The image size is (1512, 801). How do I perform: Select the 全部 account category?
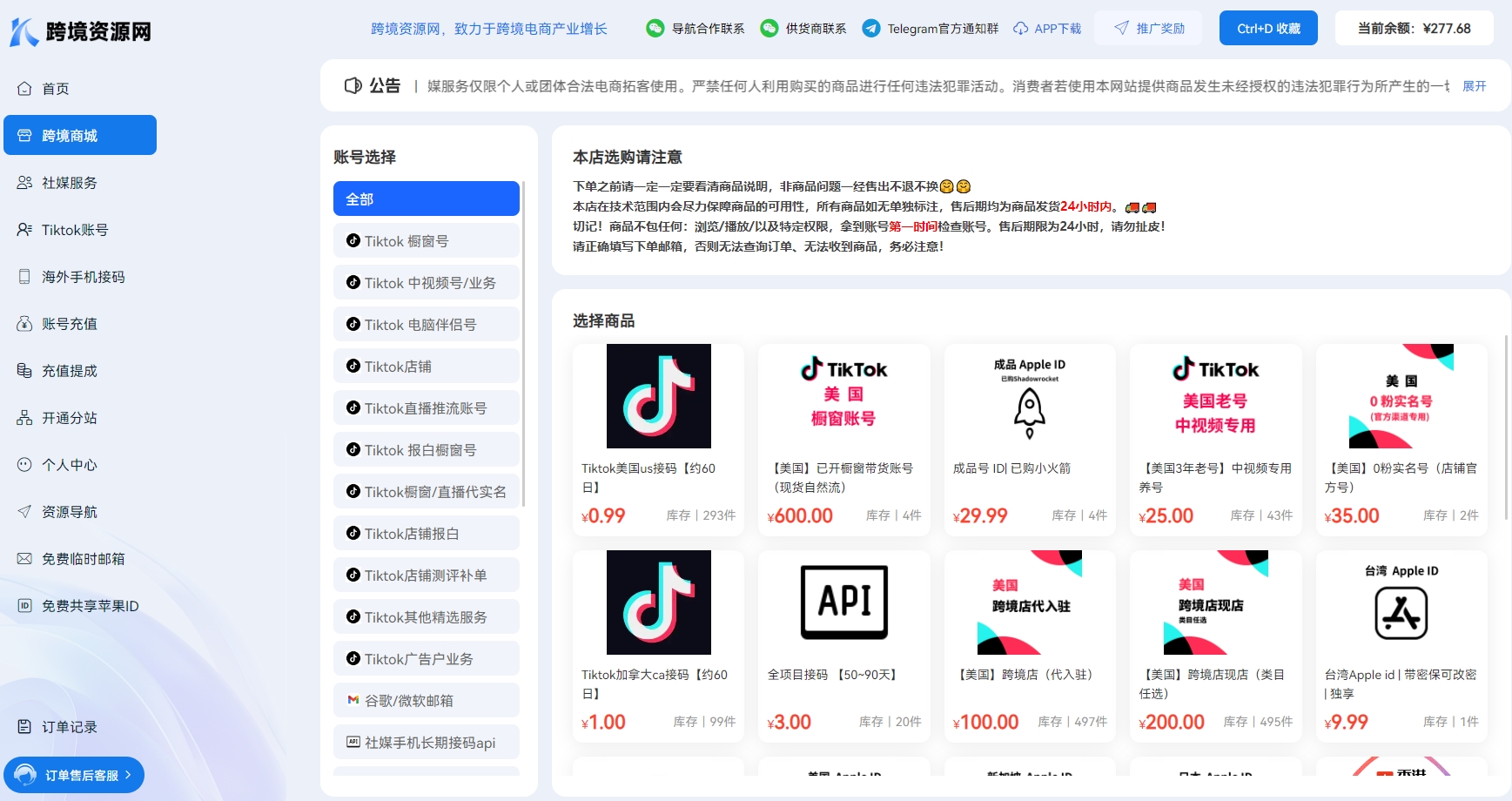point(427,199)
